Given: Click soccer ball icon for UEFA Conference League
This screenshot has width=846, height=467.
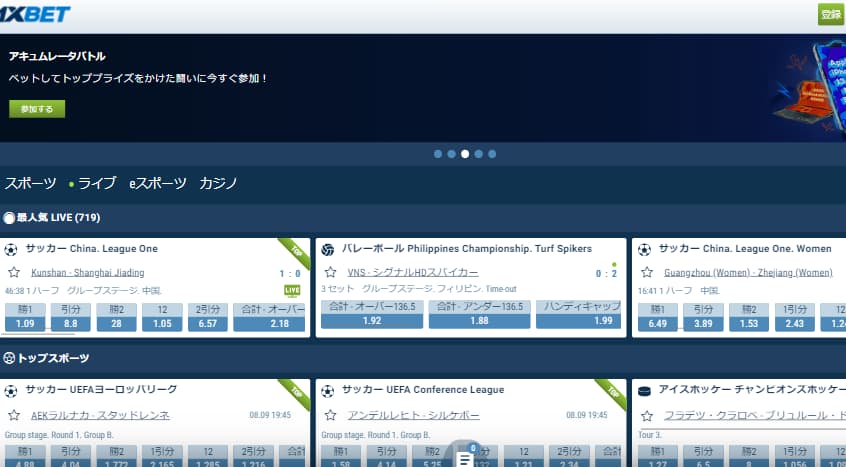Looking at the screenshot, I should point(328,391).
